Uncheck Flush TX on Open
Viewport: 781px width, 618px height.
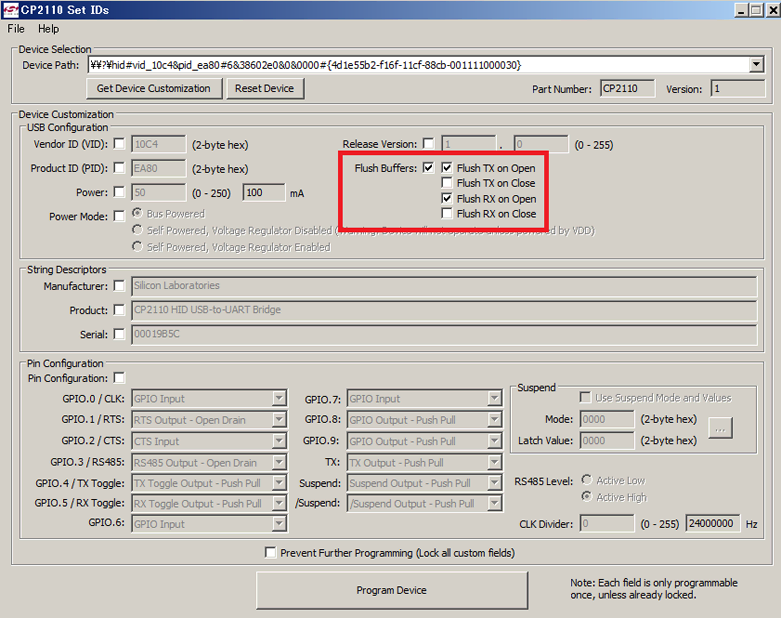447,168
